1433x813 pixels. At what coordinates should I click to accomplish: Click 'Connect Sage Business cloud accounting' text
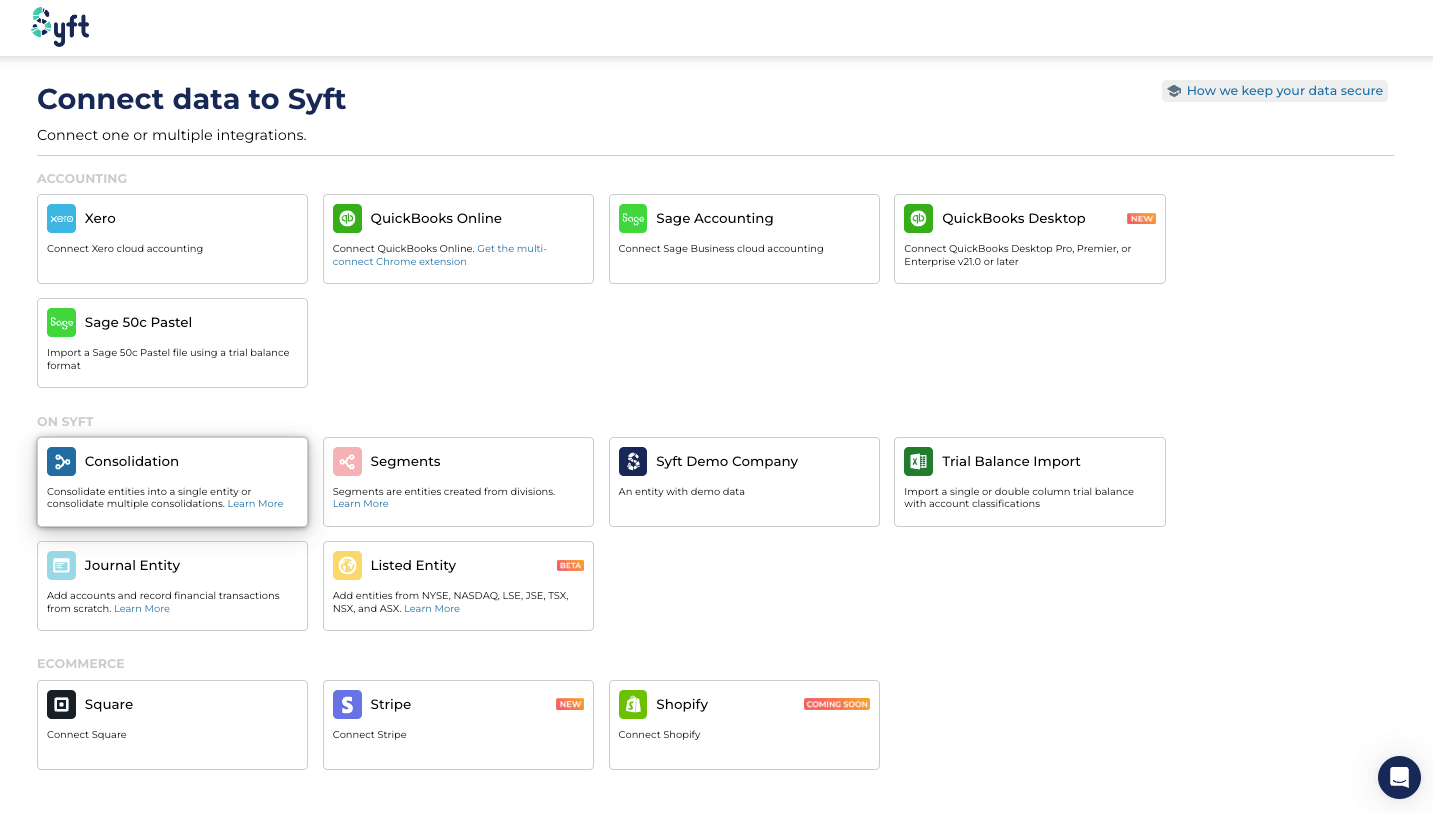[721, 249]
